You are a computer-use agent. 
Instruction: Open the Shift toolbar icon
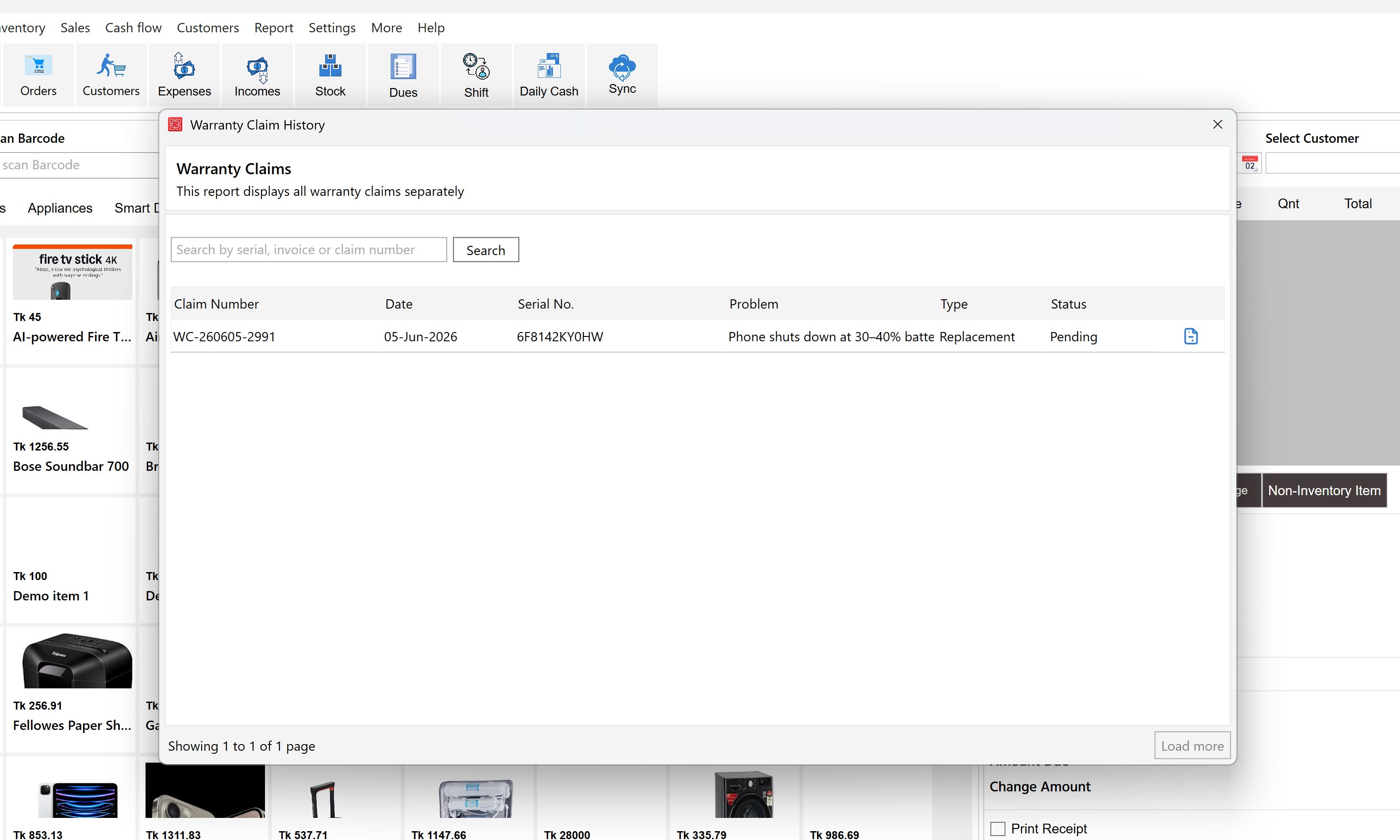[476, 75]
